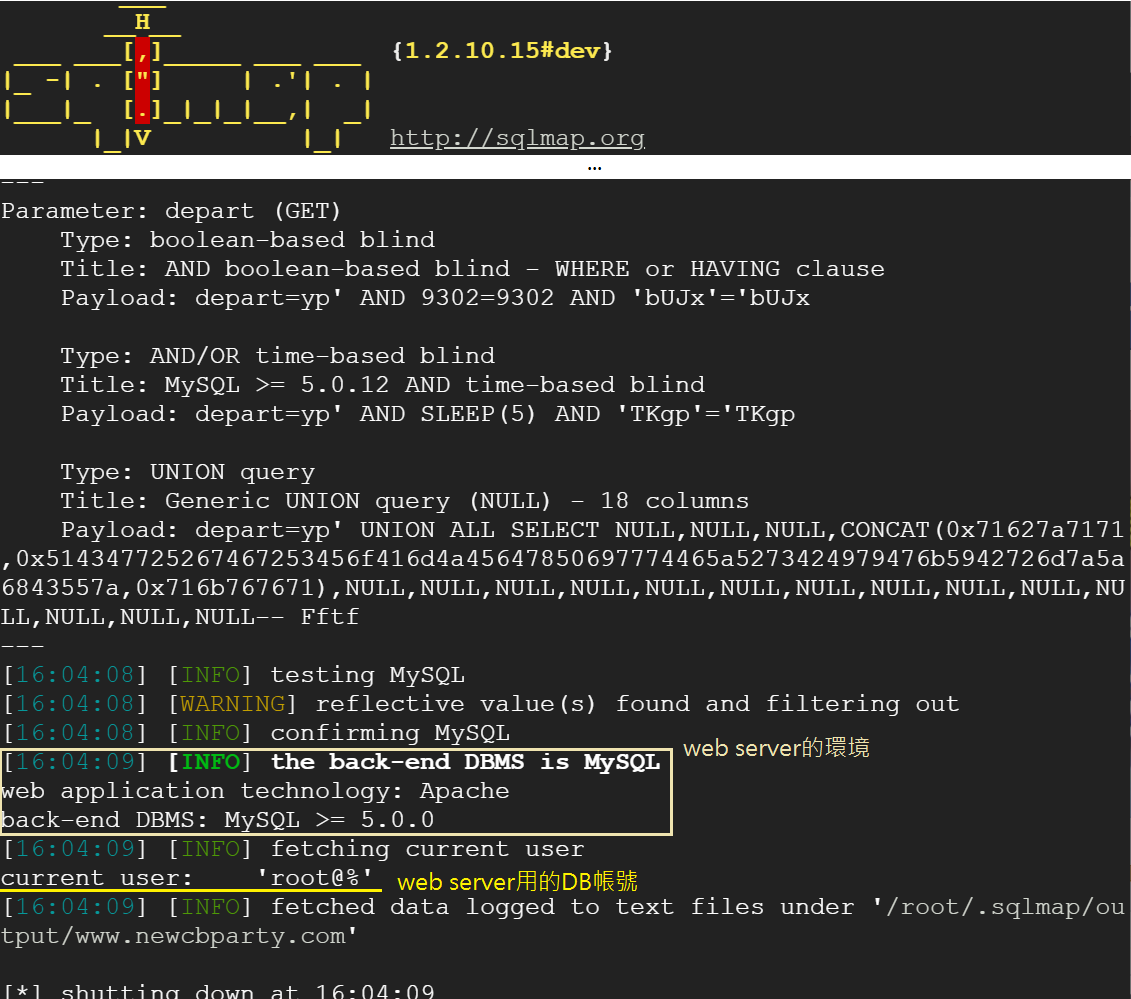1131x999 pixels.
Task: Click the UNION ALL SELECT payload line
Action: [x=592, y=530]
